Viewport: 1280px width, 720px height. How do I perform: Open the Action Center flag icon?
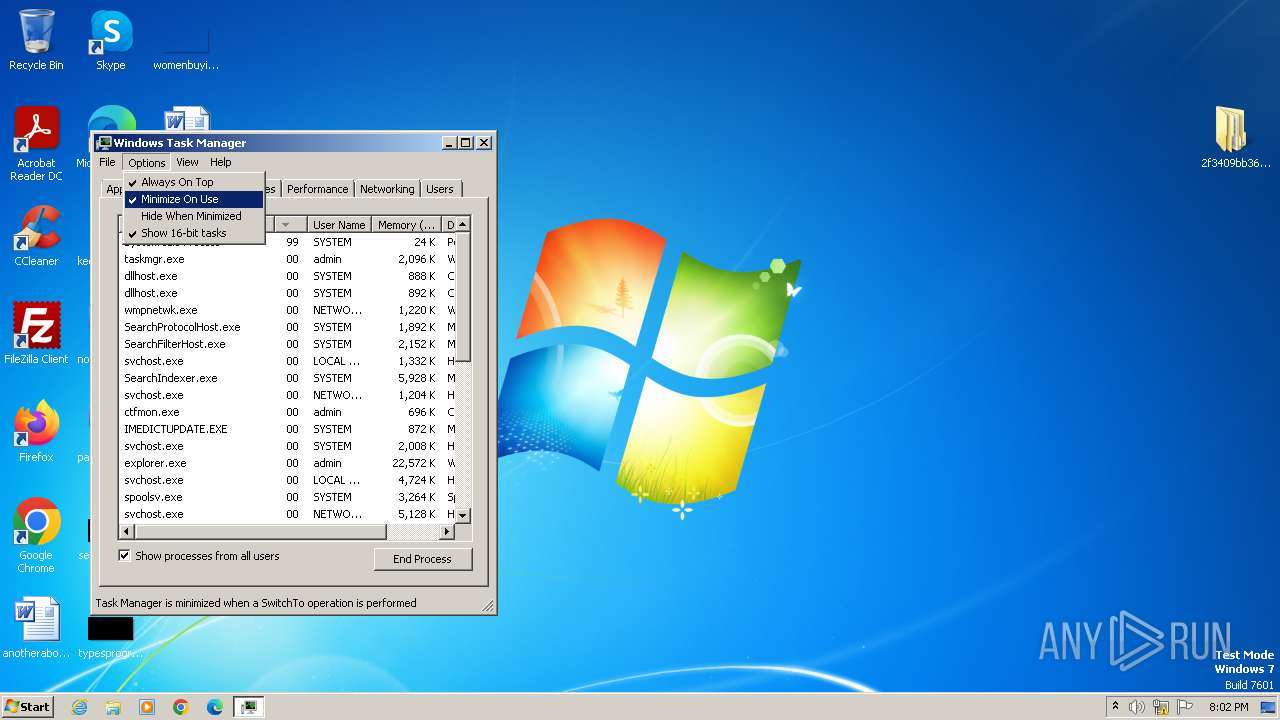(x=1185, y=707)
